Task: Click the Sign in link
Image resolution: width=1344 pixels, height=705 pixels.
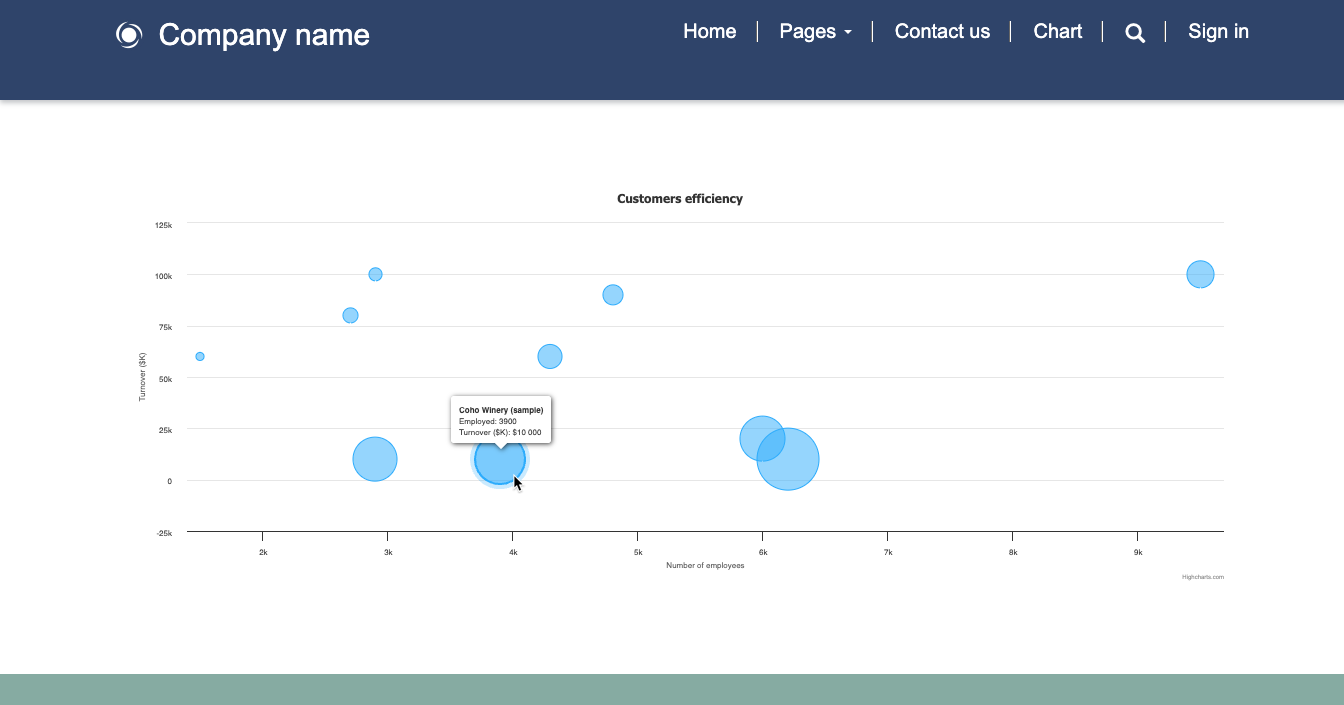Action: pyautogui.click(x=1218, y=31)
